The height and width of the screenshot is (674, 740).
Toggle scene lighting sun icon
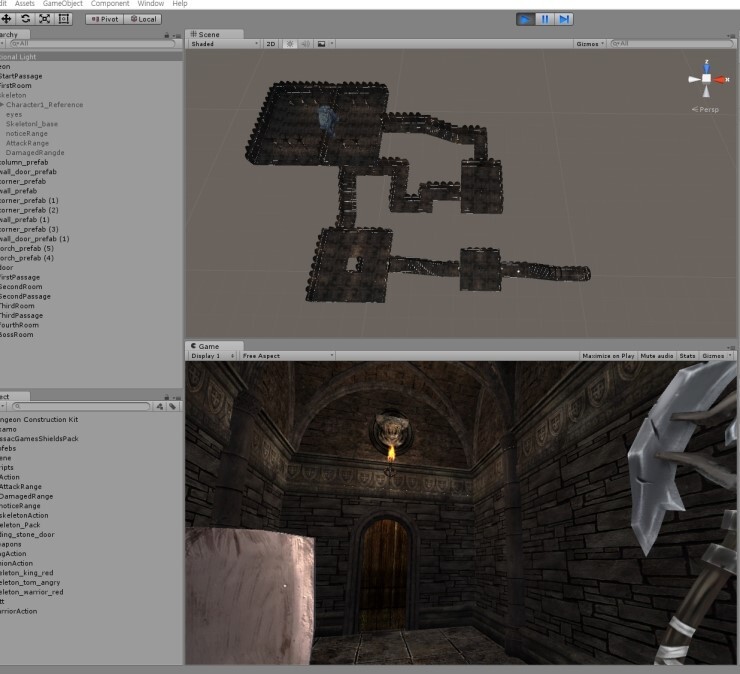pos(290,44)
